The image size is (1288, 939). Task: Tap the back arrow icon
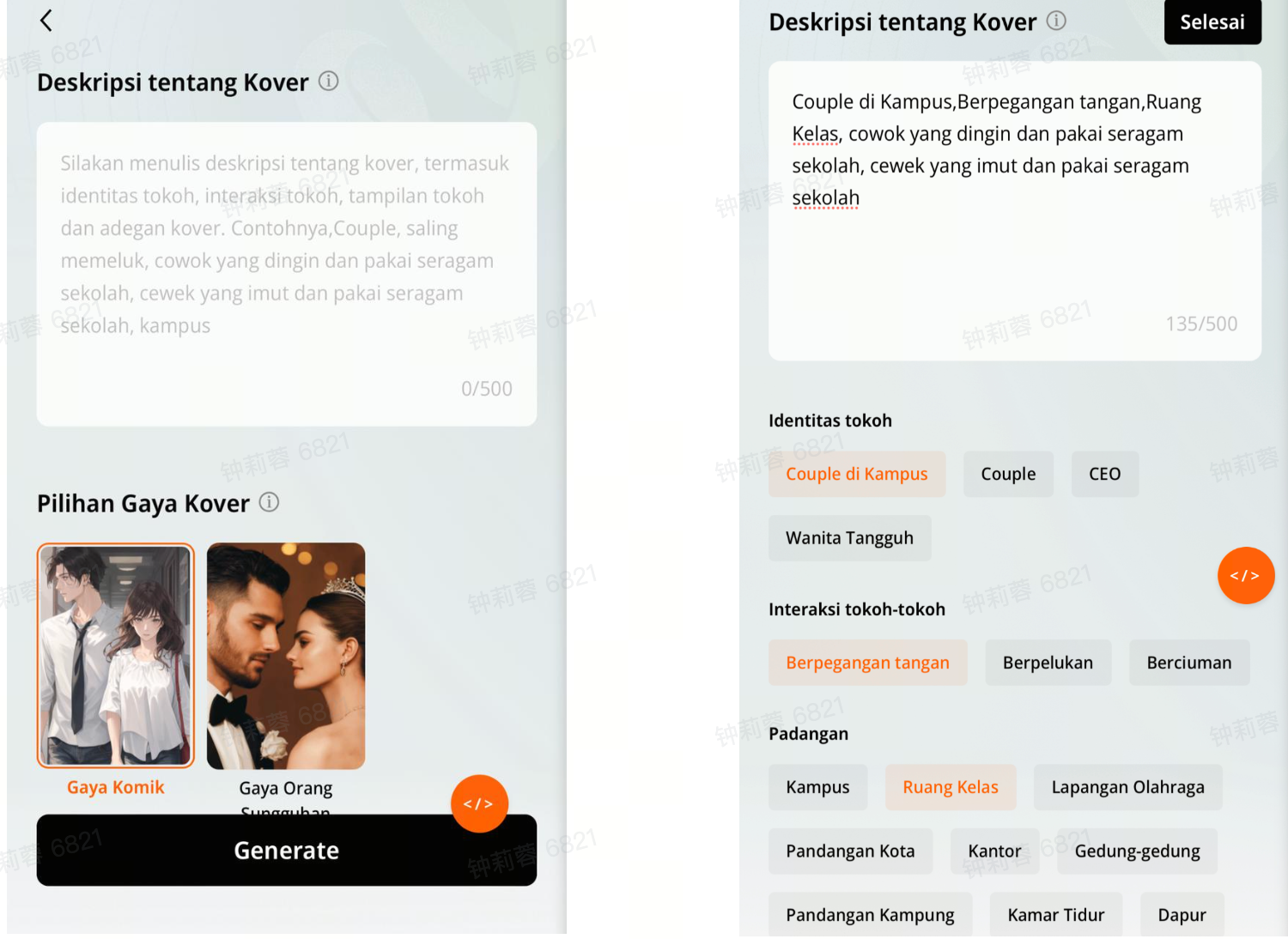pos(46,21)
